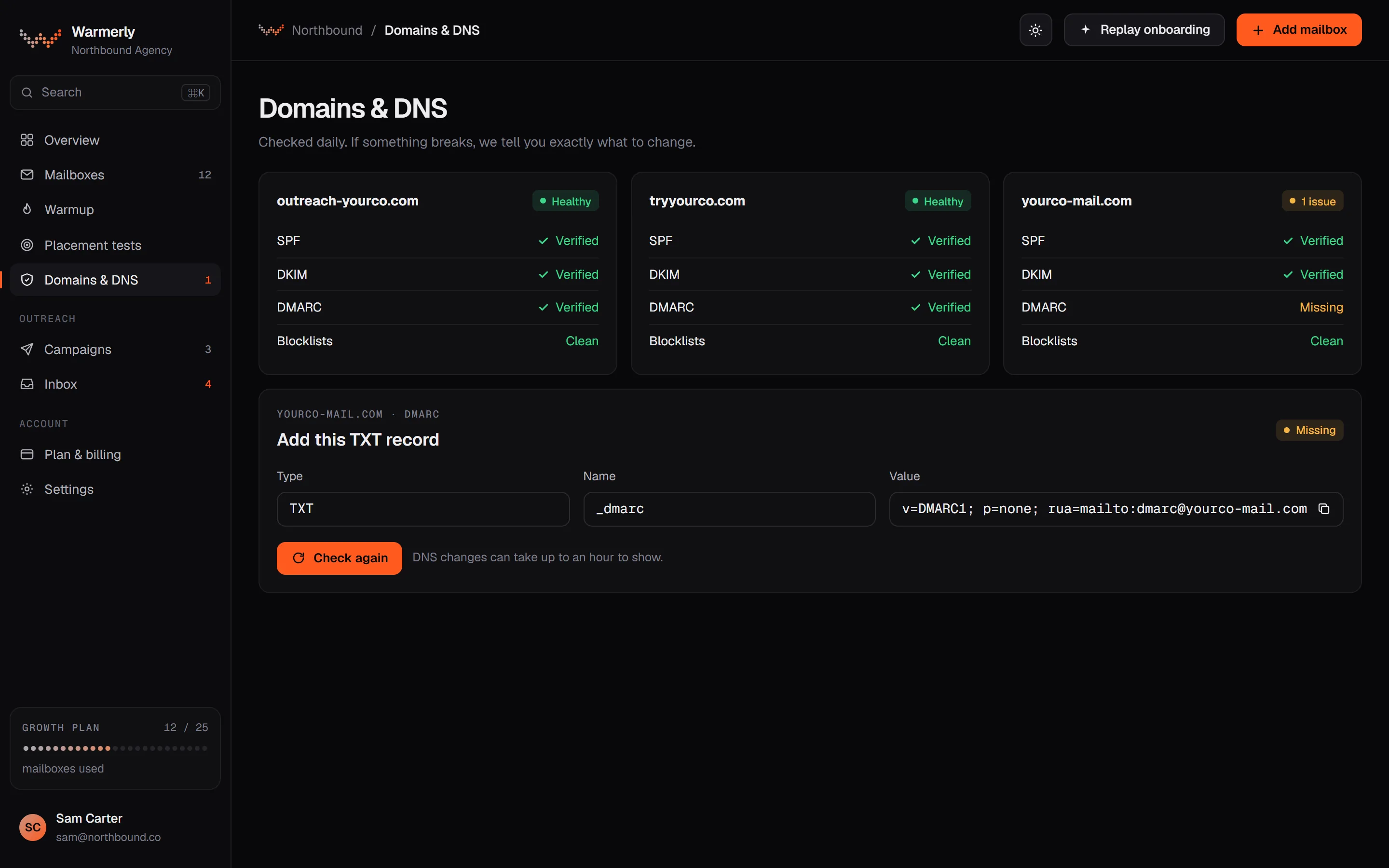Click the Mailboxes count 12
This screenshot has width=1389, height=868.
click(205, 175)
